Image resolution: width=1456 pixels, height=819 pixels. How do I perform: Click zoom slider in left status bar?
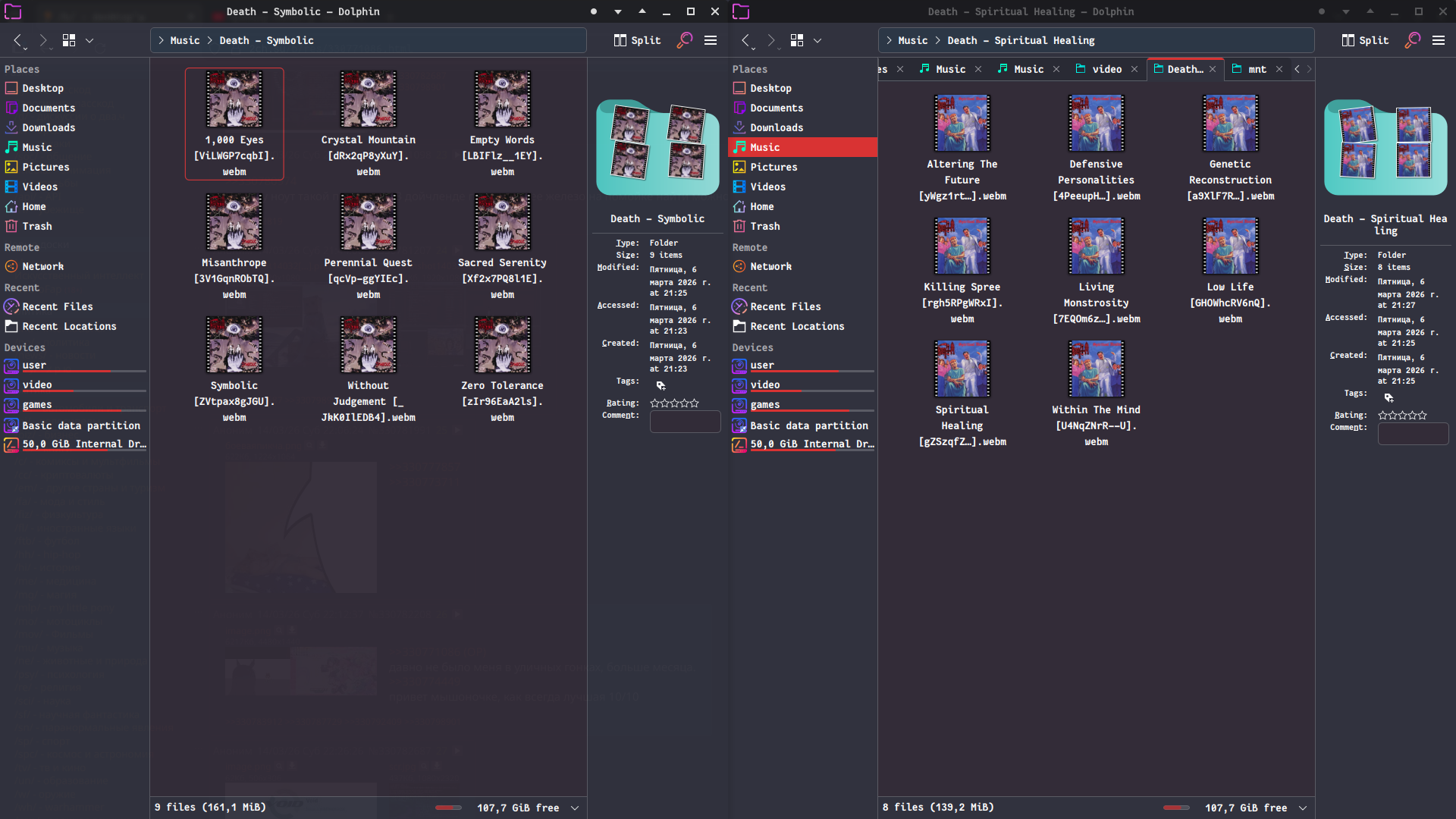click(448, 808)
